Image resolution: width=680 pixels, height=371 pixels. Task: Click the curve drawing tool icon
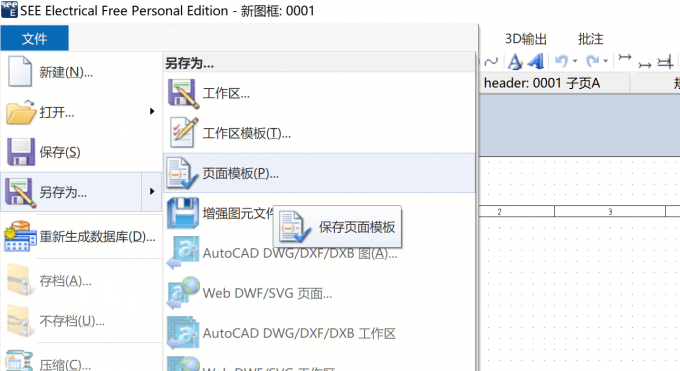491,62
